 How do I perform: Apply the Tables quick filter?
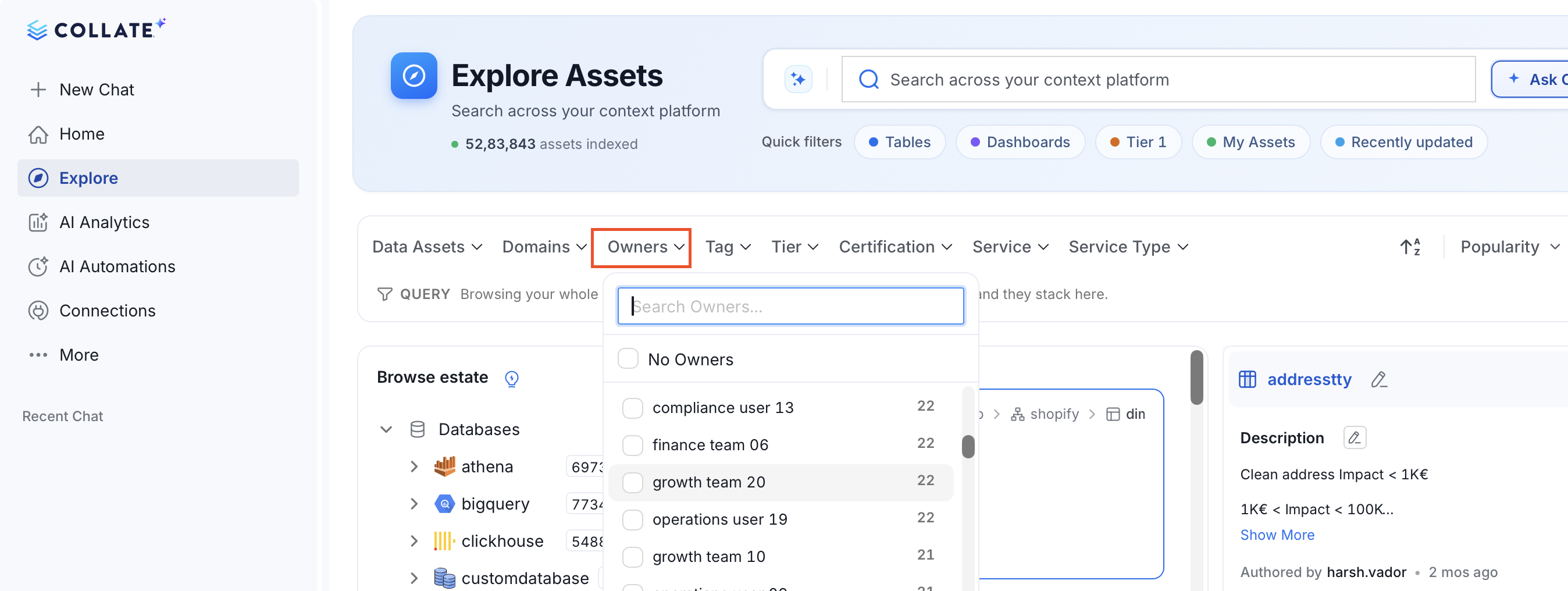click(899, 142)
